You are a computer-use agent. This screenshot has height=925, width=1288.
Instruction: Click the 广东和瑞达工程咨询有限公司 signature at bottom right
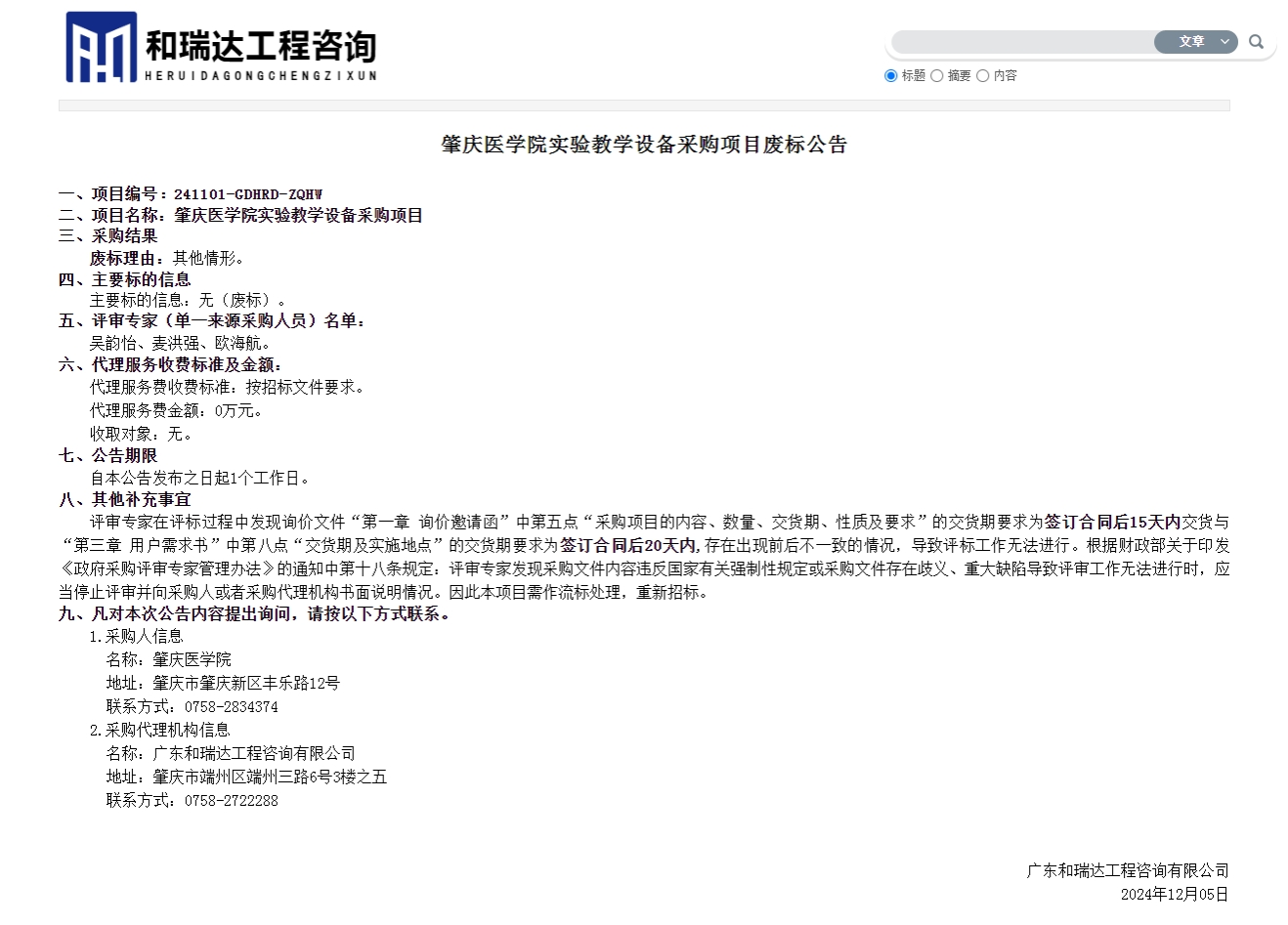1127,870
